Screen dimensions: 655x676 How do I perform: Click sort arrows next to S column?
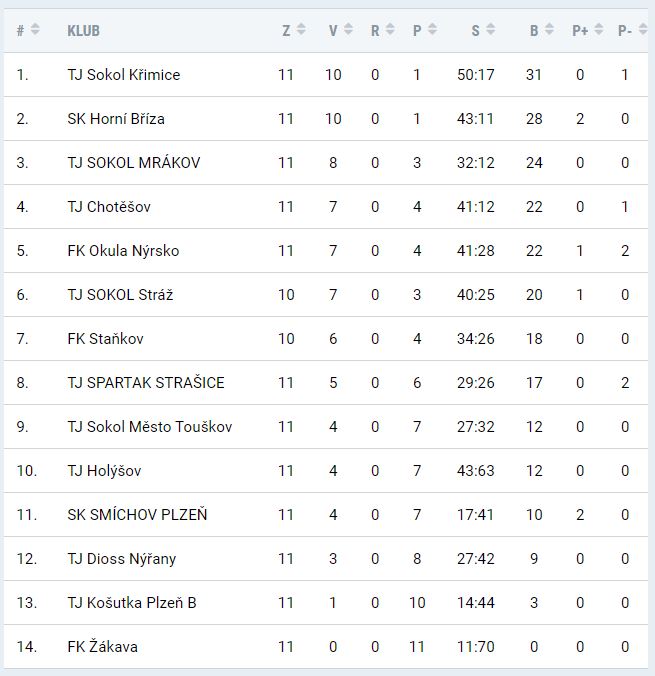490,31
